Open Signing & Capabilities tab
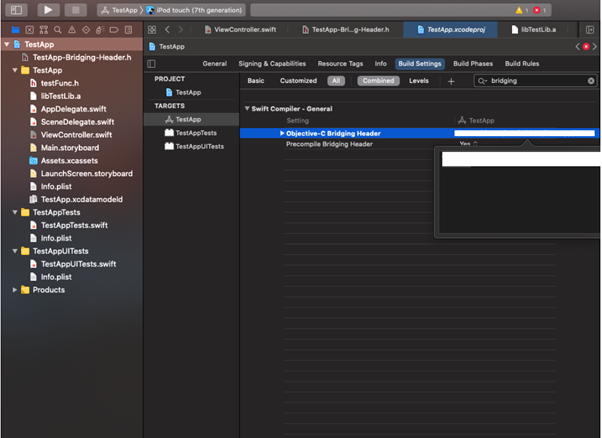602x438 pixels. pos(272,64)
